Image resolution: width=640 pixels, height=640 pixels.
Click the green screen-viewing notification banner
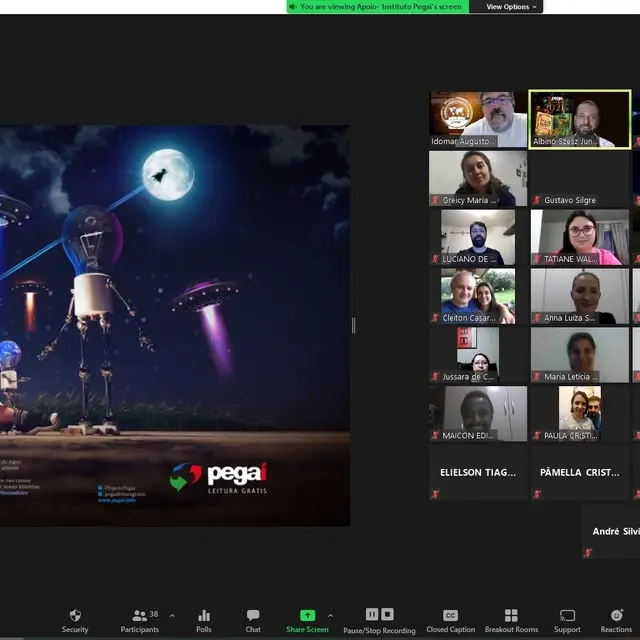[x=381, y=7]
